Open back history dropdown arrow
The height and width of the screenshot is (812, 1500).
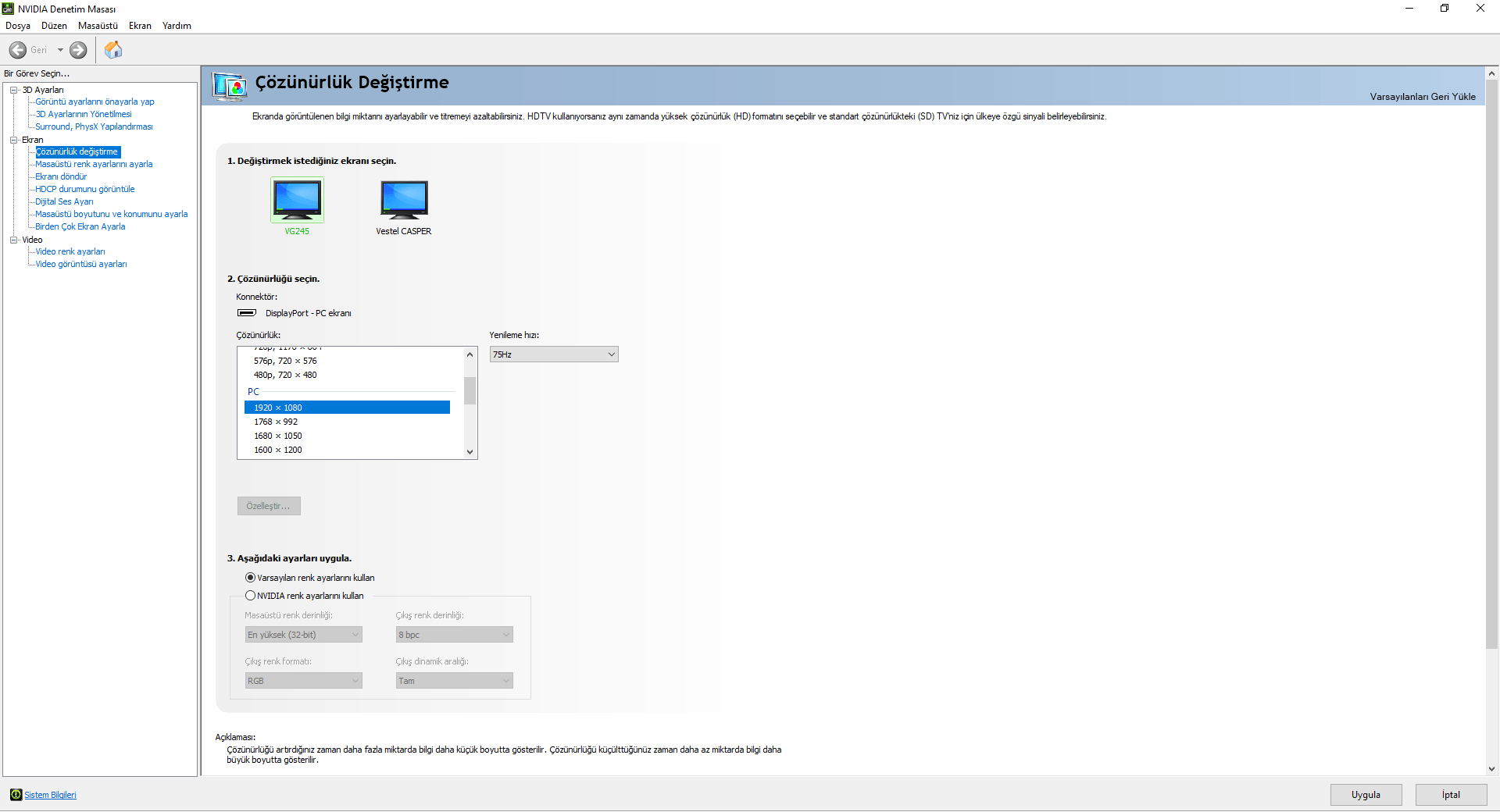click(x=60, y=50)
